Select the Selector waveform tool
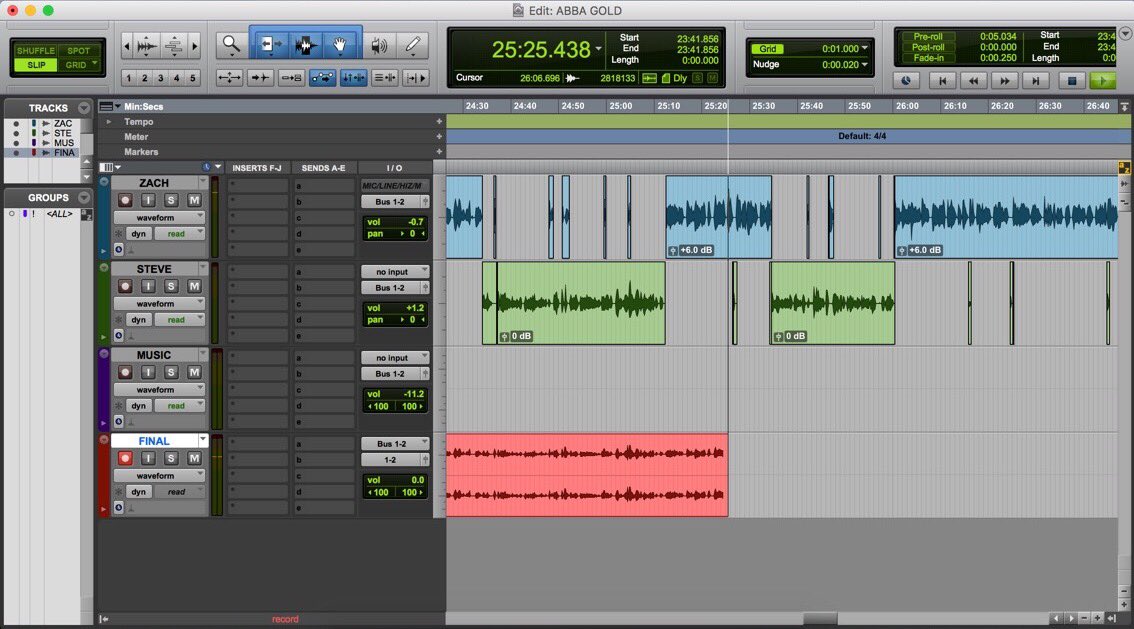 coord(304,46)
